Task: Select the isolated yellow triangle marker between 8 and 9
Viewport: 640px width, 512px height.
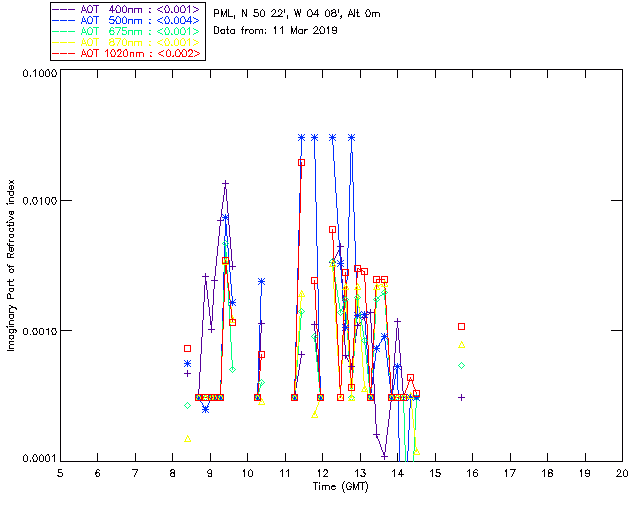Action: (x=187, y=439)
